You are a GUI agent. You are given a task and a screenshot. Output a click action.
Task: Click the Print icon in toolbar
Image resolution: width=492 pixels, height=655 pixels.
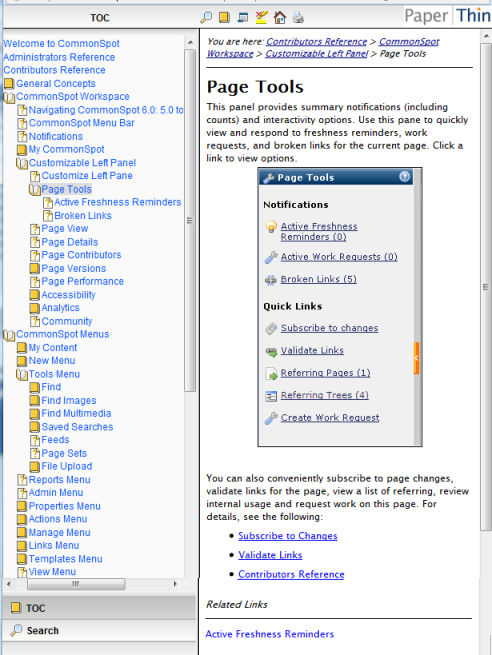tap(298, 18)
